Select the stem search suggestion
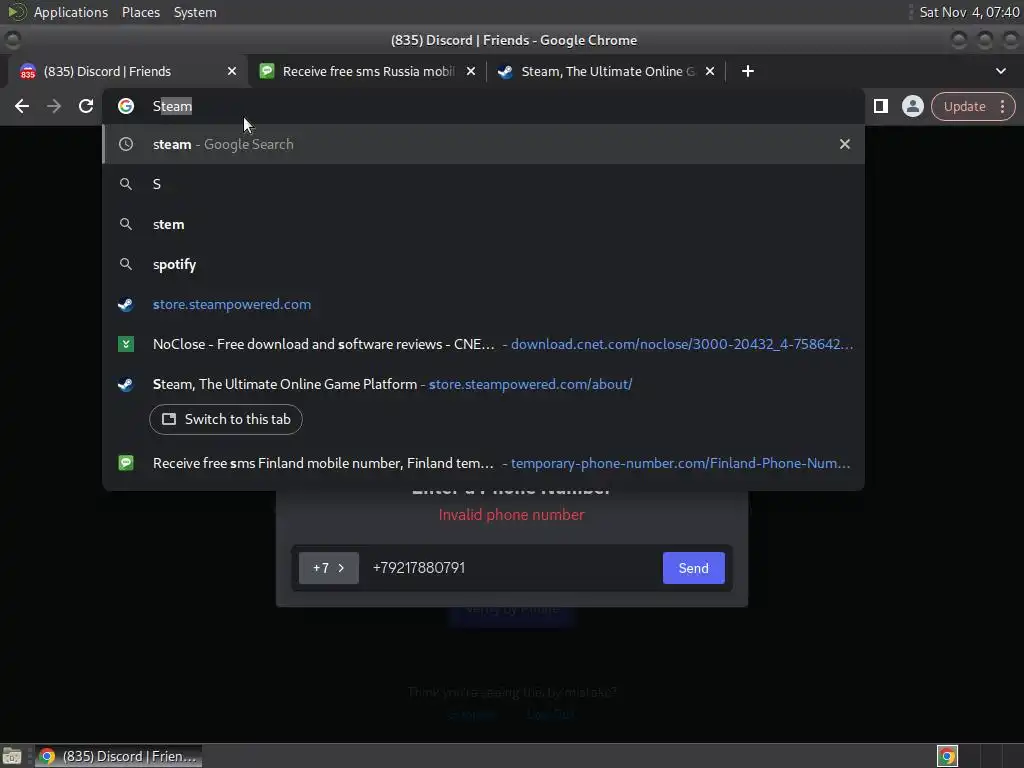 click(x=483, y=224)
